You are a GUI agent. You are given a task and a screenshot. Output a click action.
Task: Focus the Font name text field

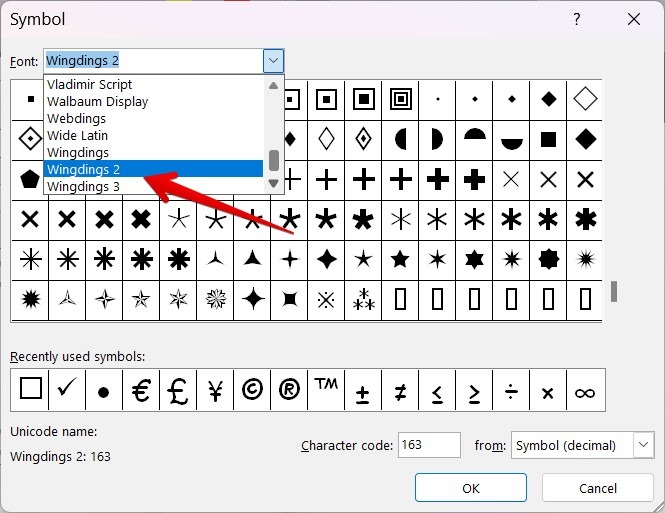tap(153, 61)
